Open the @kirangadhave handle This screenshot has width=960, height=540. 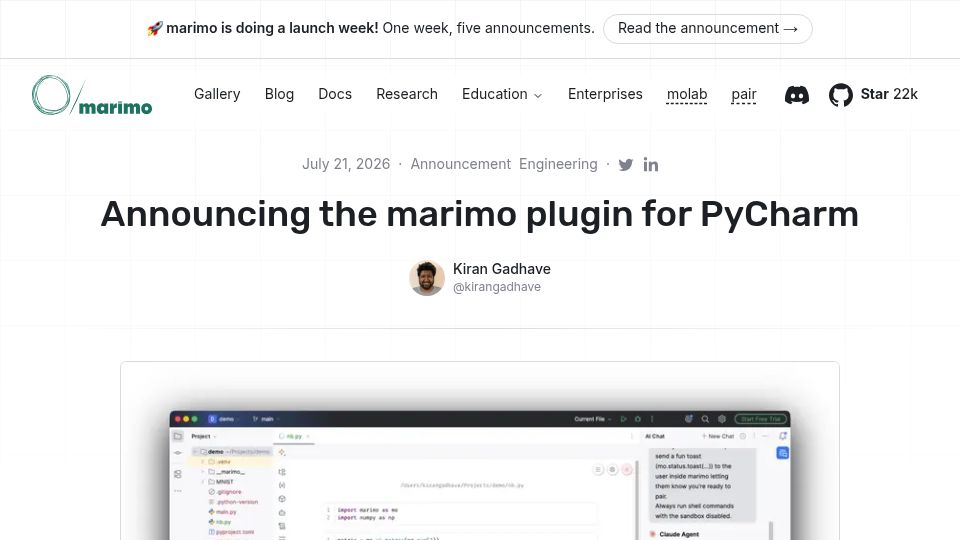pos(497,287)
